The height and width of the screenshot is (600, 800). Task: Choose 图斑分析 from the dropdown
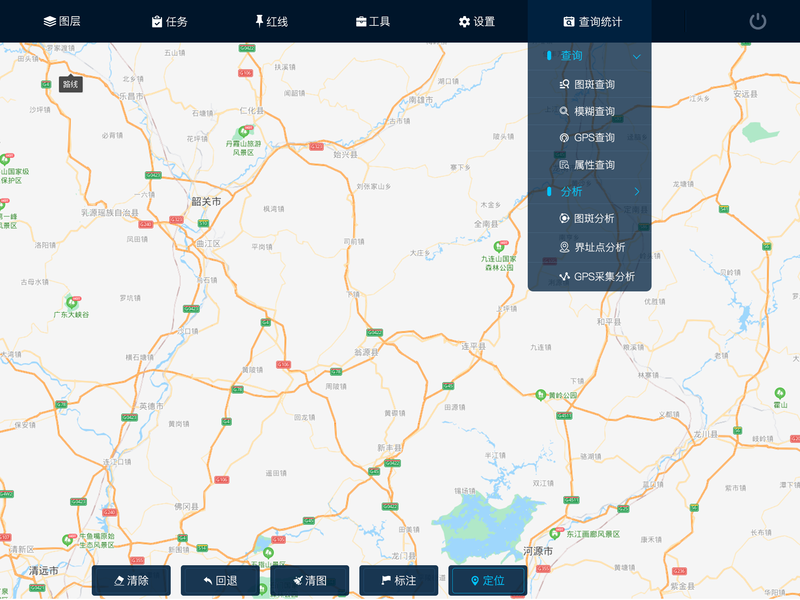pos(590,218)
